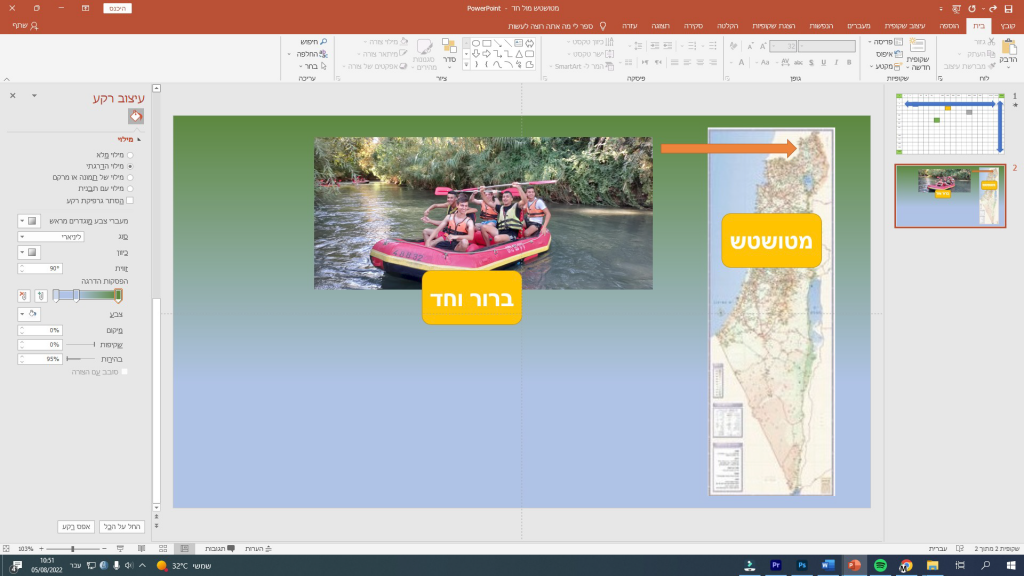Click the brightness (בהירות) slider
The image size is (1024, 576).
tap(80, 359)
